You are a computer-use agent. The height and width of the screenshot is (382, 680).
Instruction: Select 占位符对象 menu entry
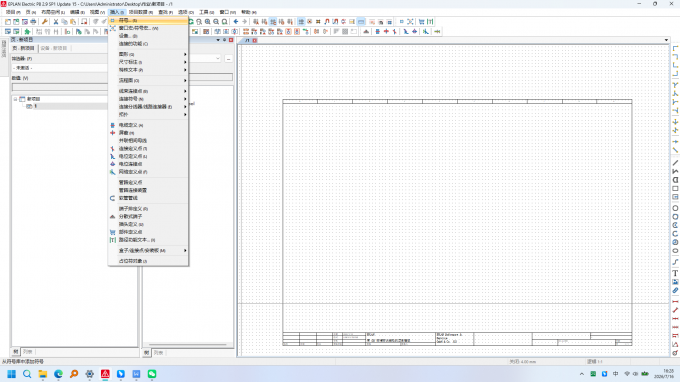point(148,261)
